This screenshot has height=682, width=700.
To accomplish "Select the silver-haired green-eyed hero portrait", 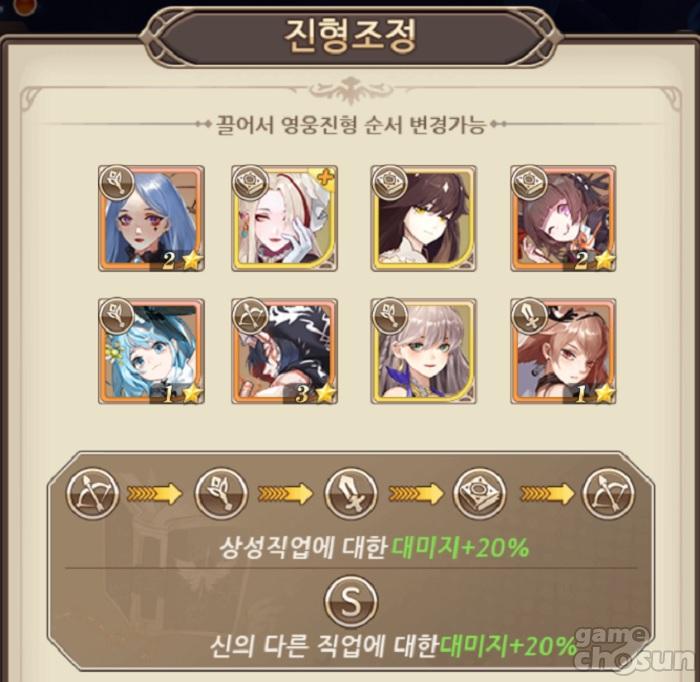I will (424, 351).
